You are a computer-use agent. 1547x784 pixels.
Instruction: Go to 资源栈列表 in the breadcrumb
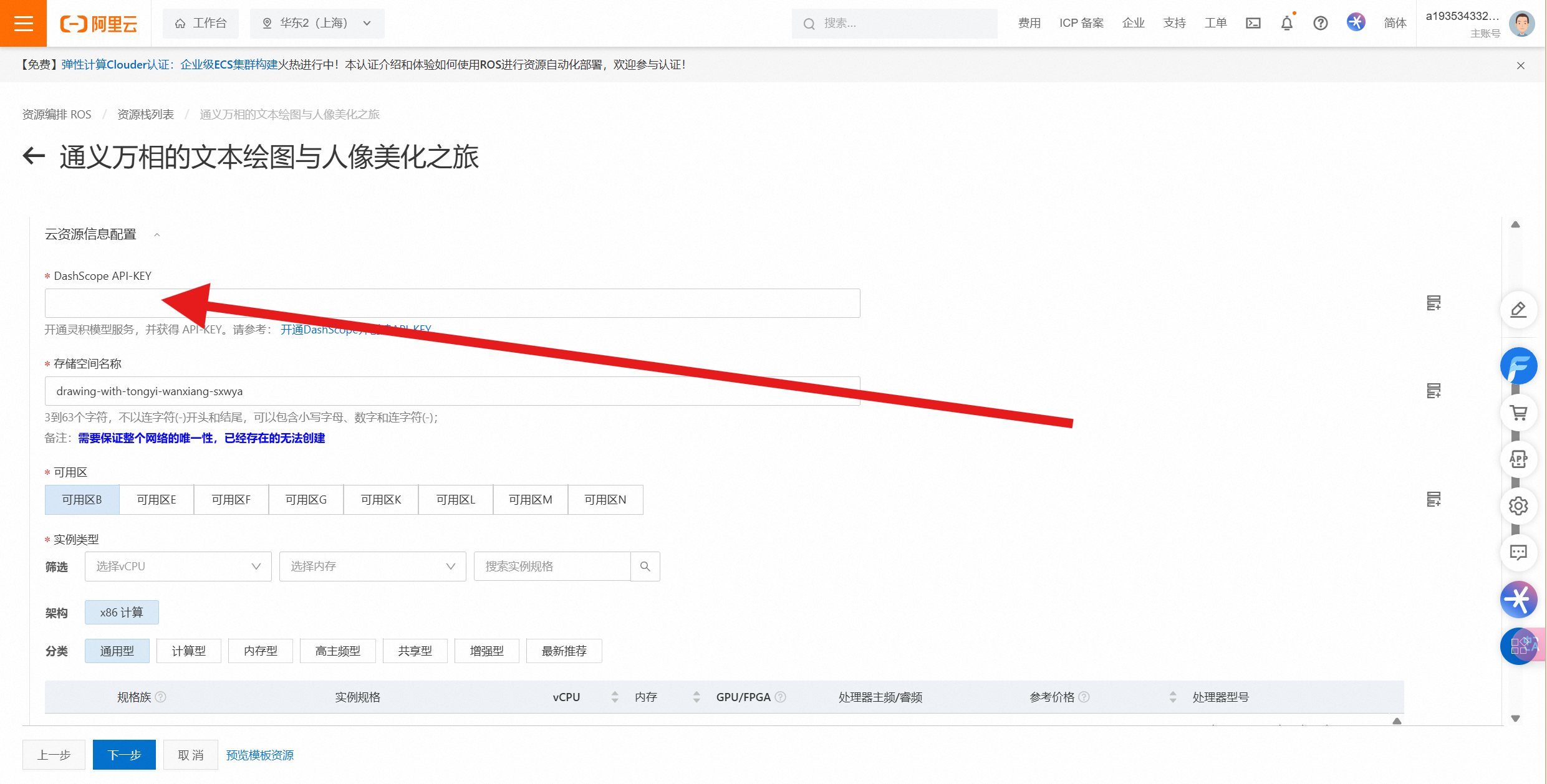click(x=145, y=114)
